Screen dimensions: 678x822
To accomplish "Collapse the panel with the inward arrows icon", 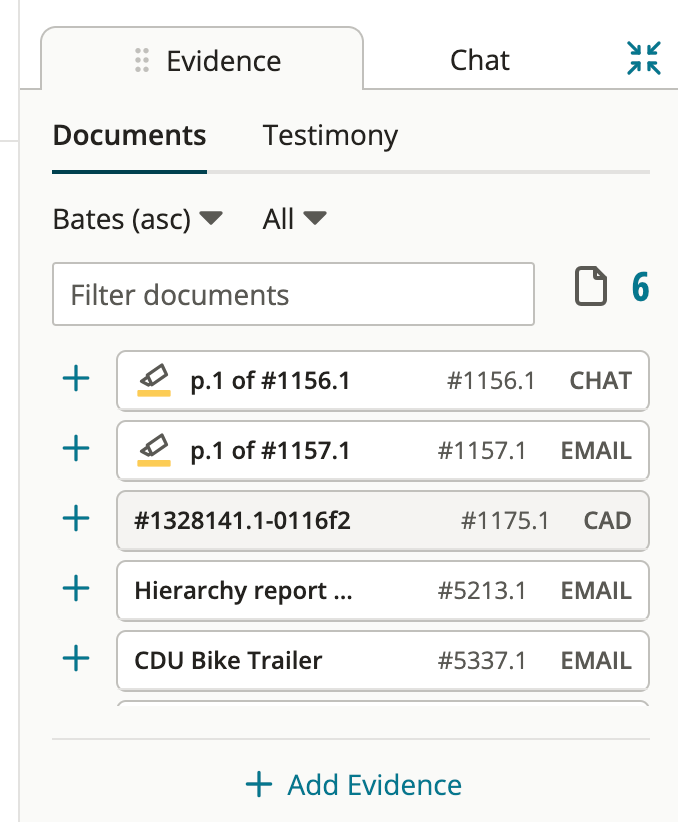I will (643, 58).
